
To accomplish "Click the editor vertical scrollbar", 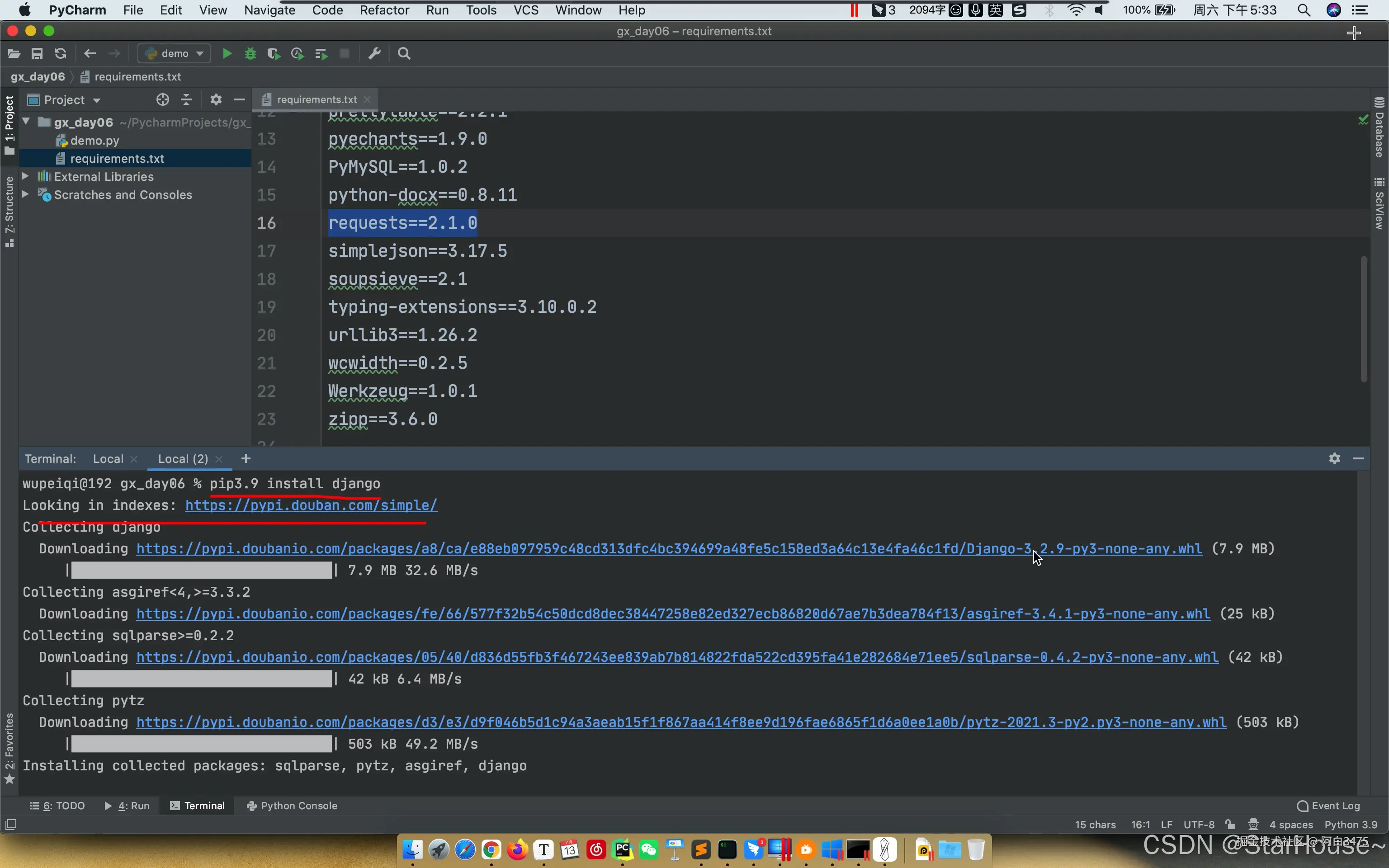I will (x=1364, y=319).
